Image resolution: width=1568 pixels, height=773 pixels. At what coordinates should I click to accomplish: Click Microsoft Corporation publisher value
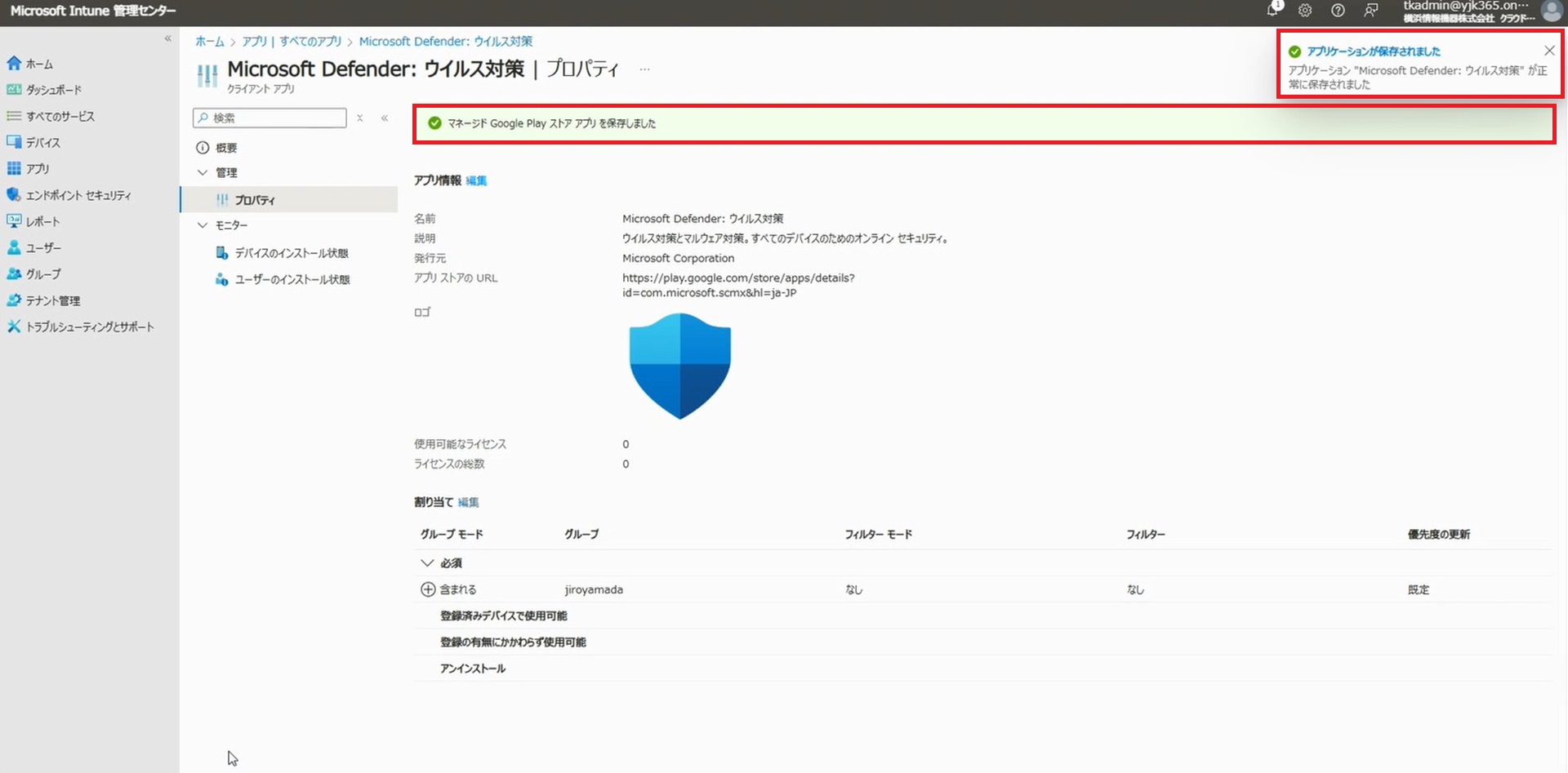(x=679, y=258)
